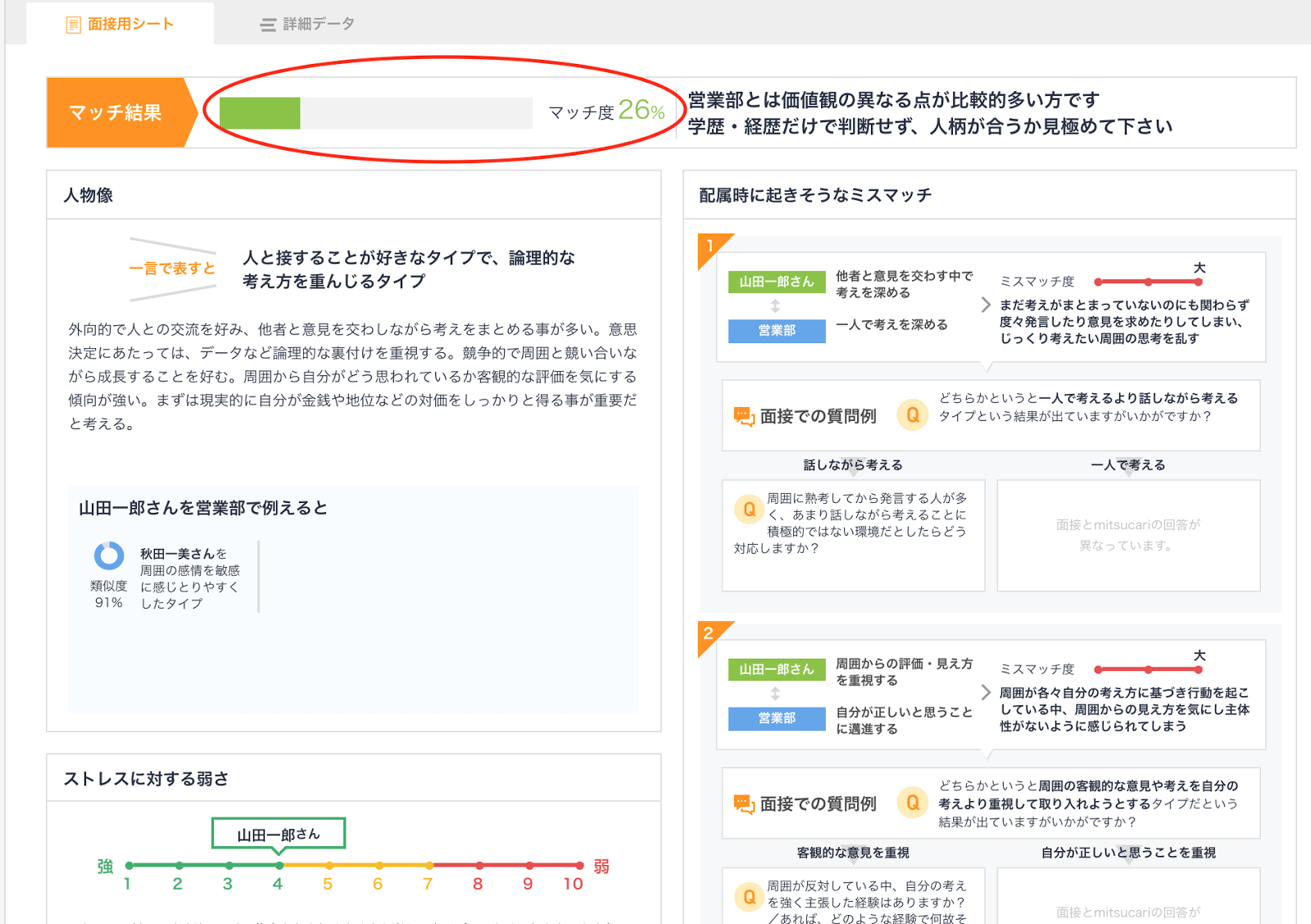The image size is (1311, 924).
Task: Click the Q icon under 客観的な意見を重視
Action: point(748,896)
